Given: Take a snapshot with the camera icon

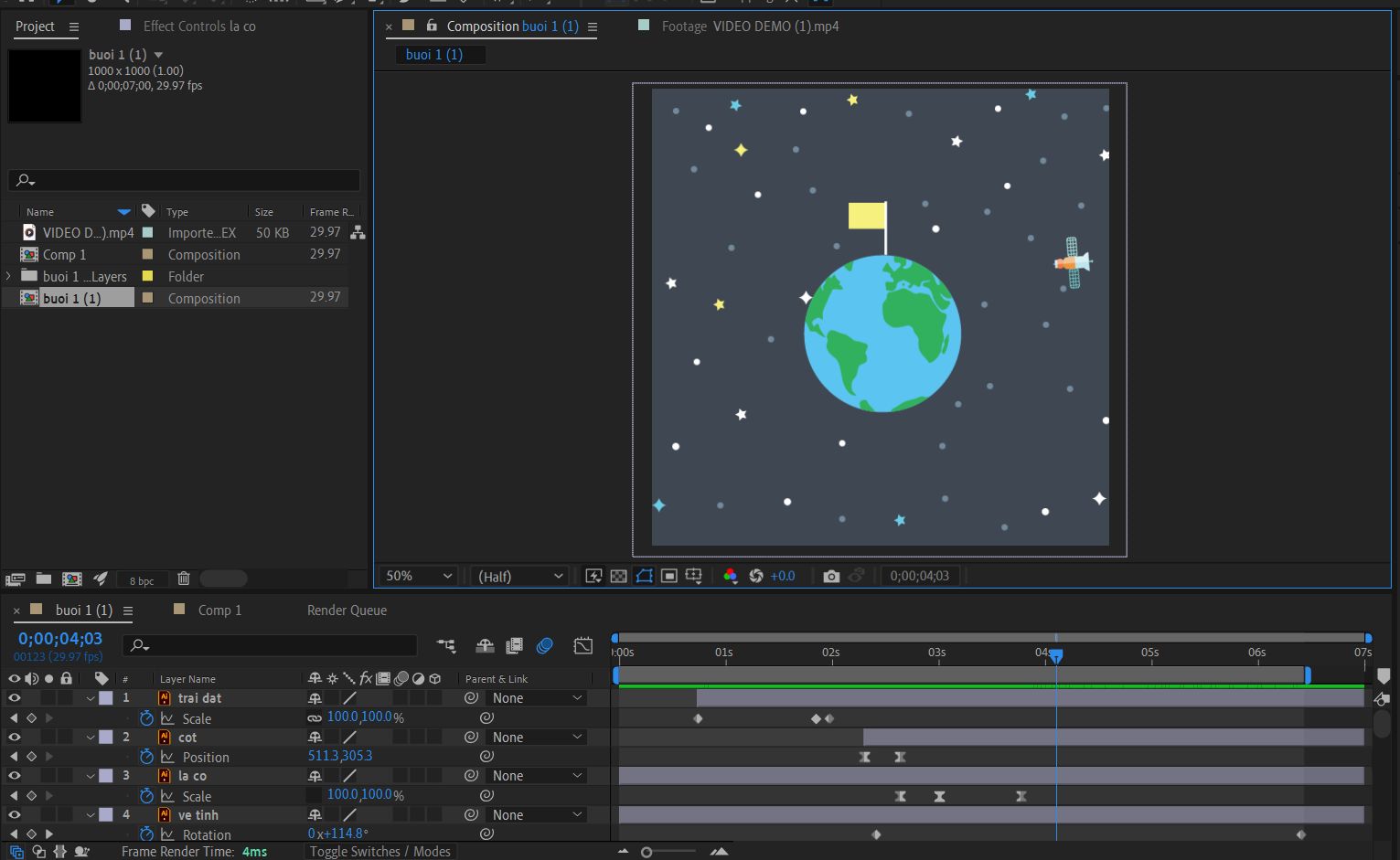Looking at the screenshot, I should (830, 576).
